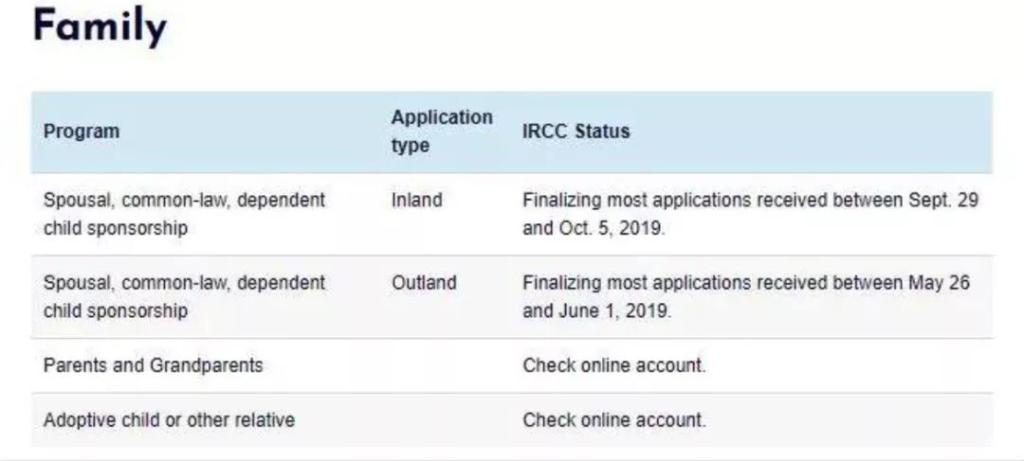Viewport: 1024px width, 461px height.
Task: Click Check online account for Adoptive child
Action: tap(614, 420)
